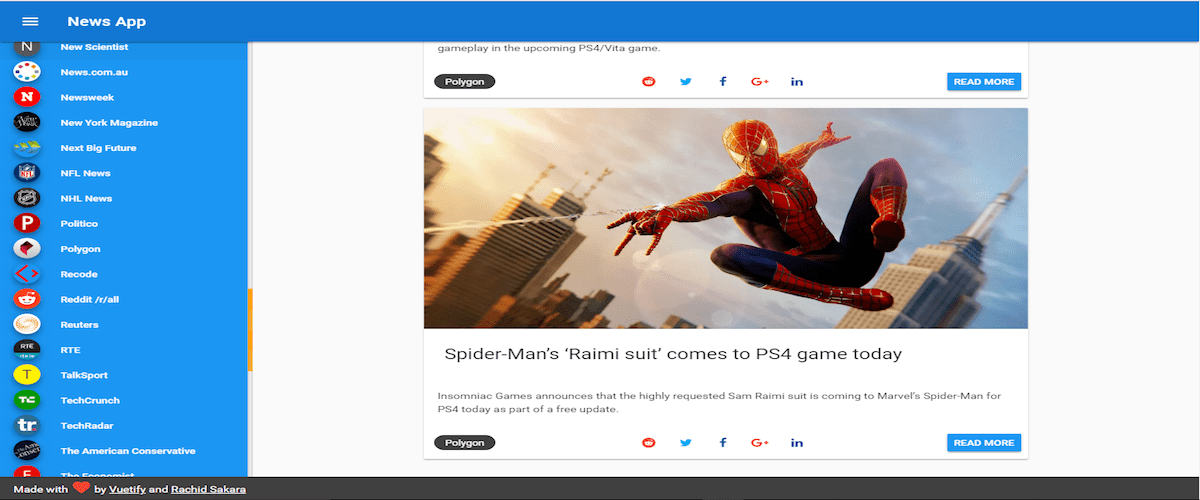Image resolution: width=1200 pixels, height=500 pixels.
Task: Click the Politico red P icon
Action: [27, 223]
